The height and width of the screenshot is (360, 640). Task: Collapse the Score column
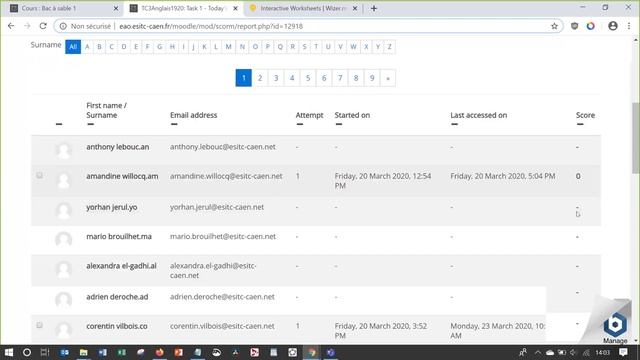(580, 124)
